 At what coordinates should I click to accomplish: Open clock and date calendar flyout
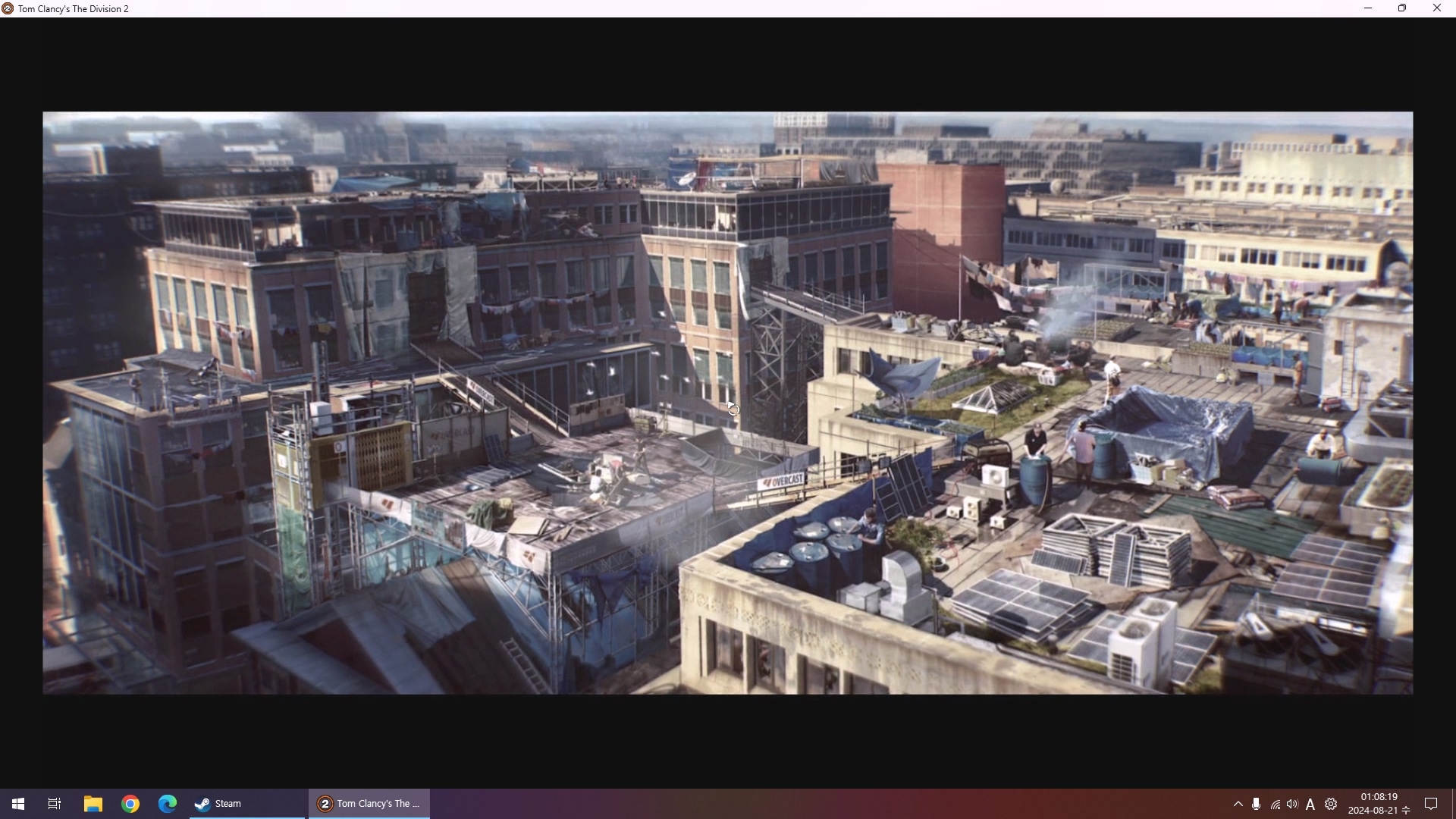(x=1379, y=804)
